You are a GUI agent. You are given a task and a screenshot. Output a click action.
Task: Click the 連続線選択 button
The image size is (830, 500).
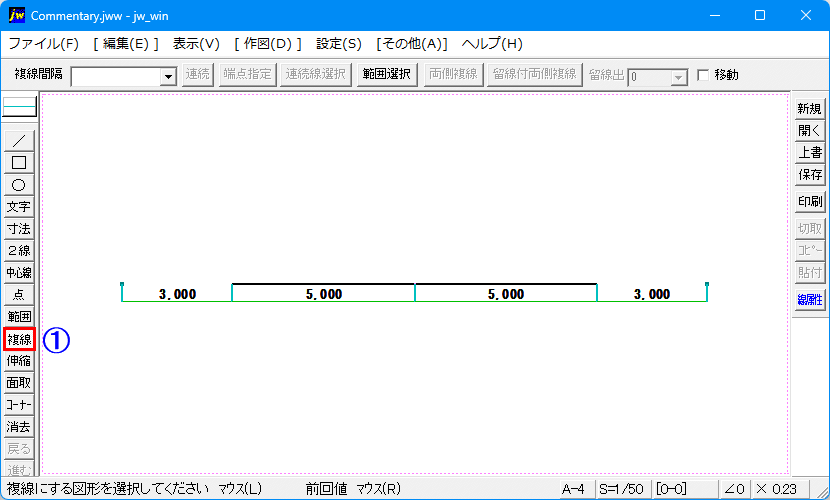(x=315, y=75)
